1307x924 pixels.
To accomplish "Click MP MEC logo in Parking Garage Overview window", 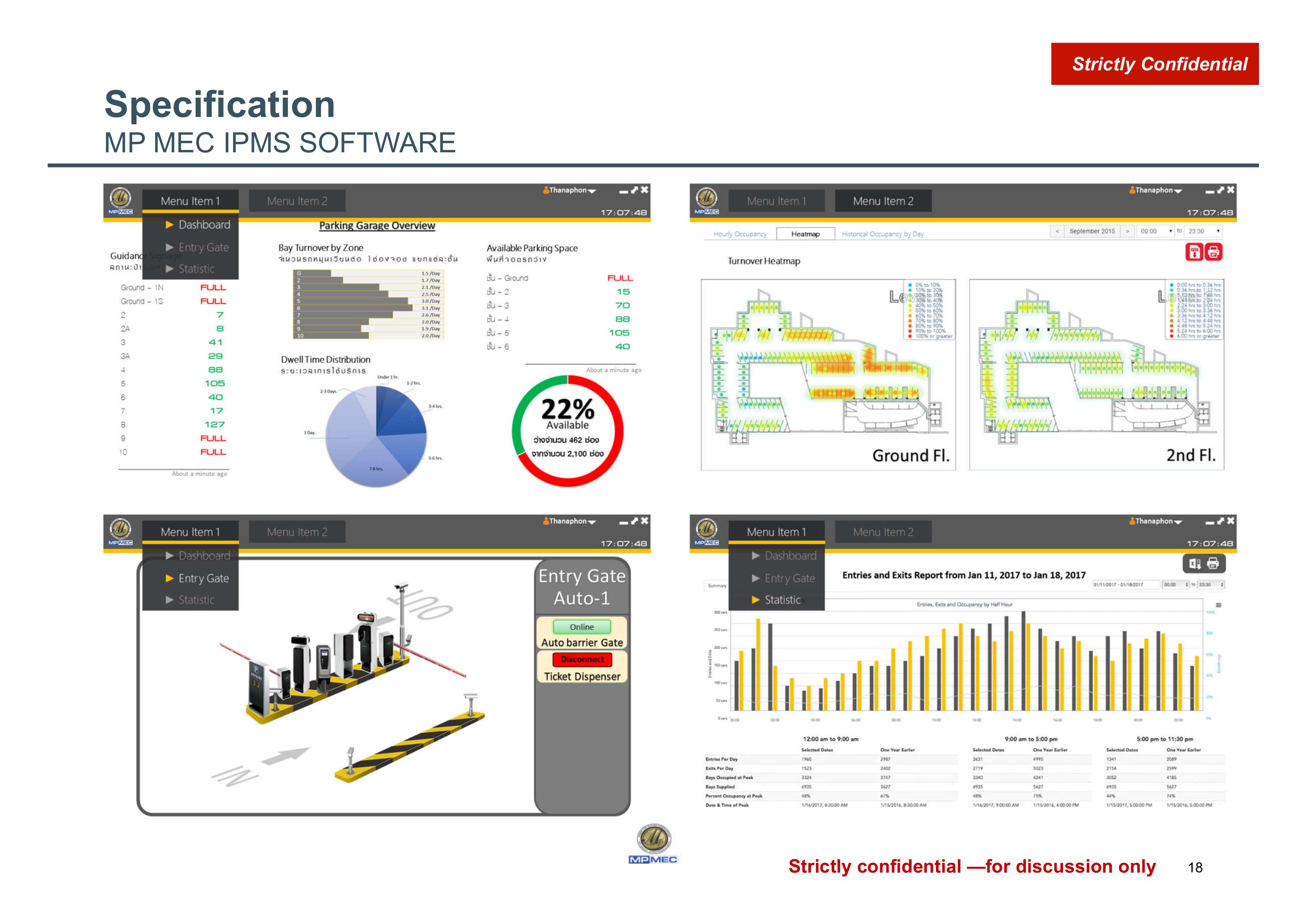I will 120,201.
